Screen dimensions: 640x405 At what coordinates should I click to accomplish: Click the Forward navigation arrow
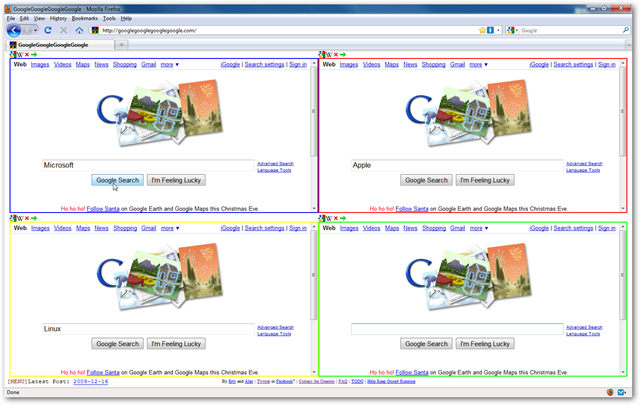click(x=27, y=30)
